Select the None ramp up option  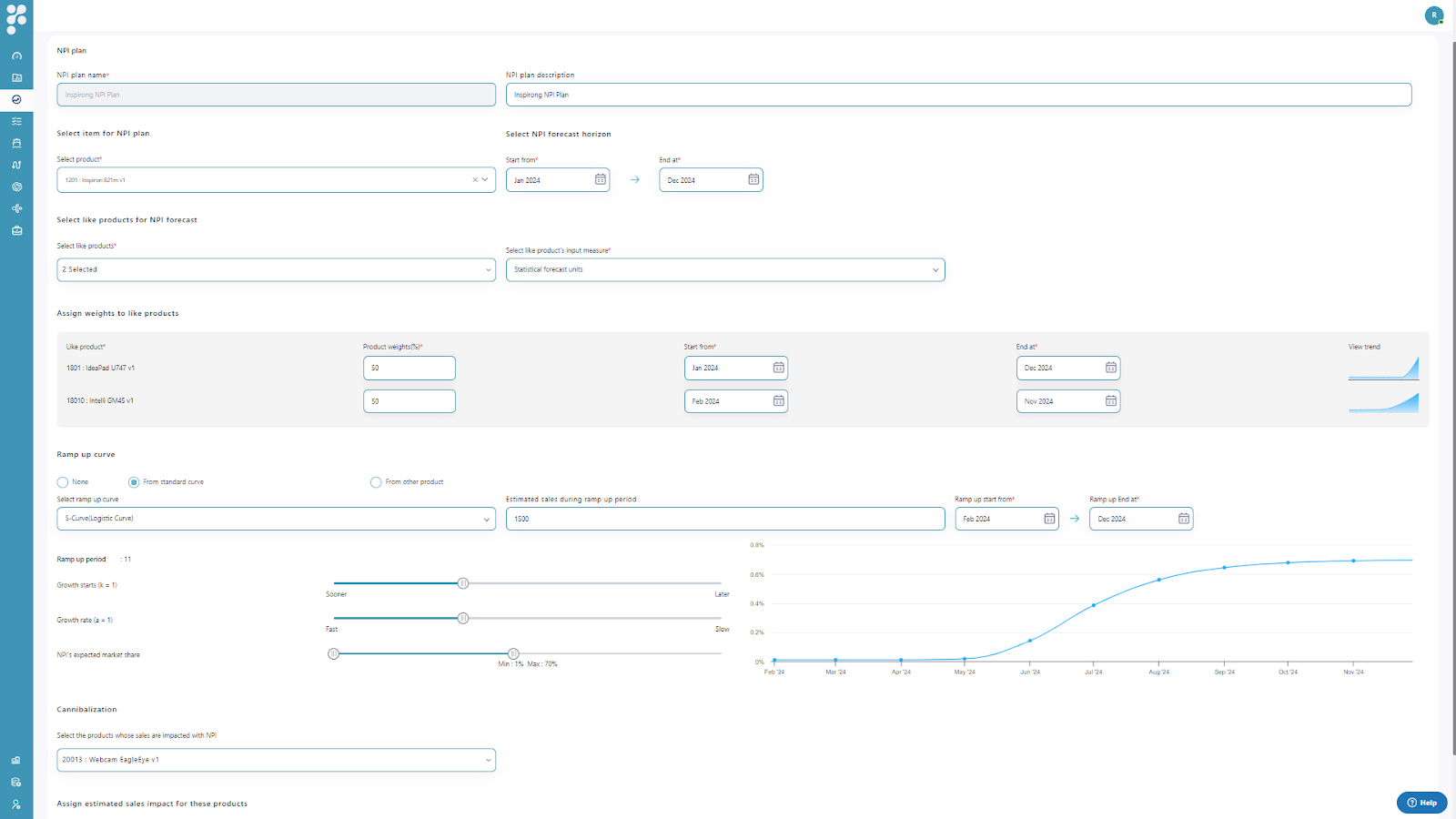click(x=63, y=482)
